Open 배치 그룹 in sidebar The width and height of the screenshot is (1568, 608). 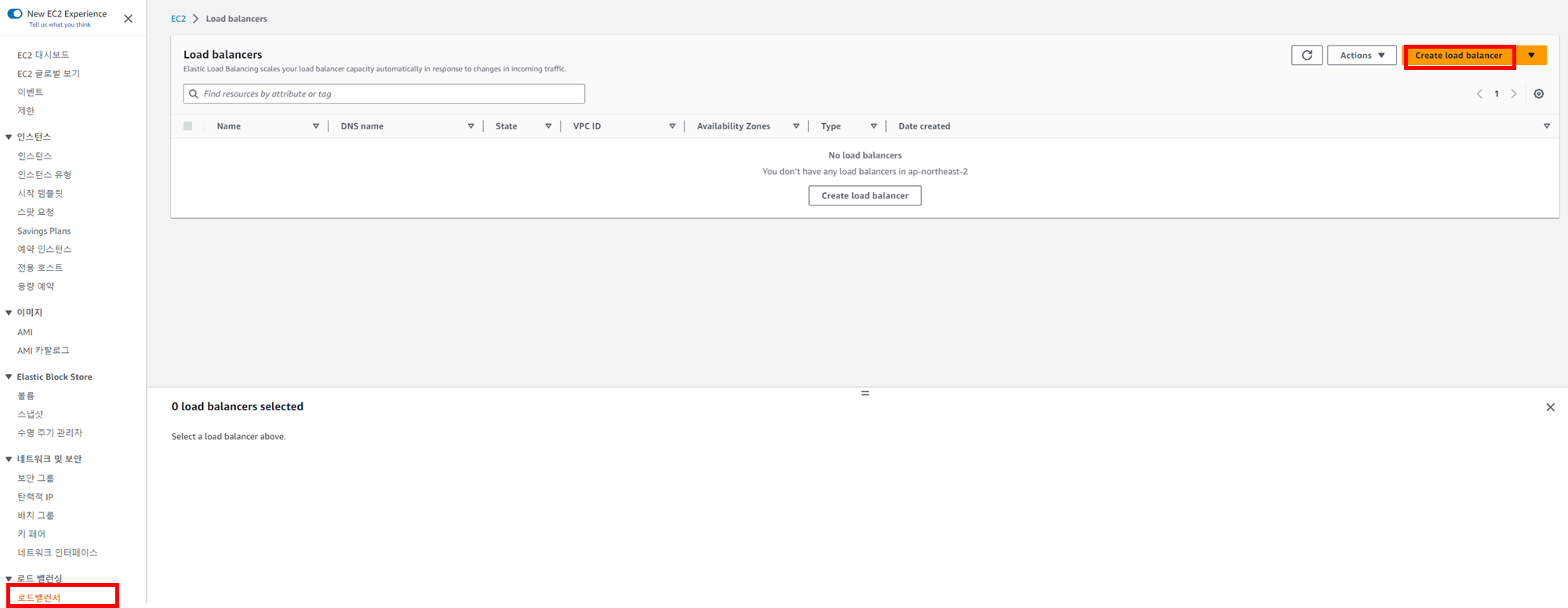point(36,515)
